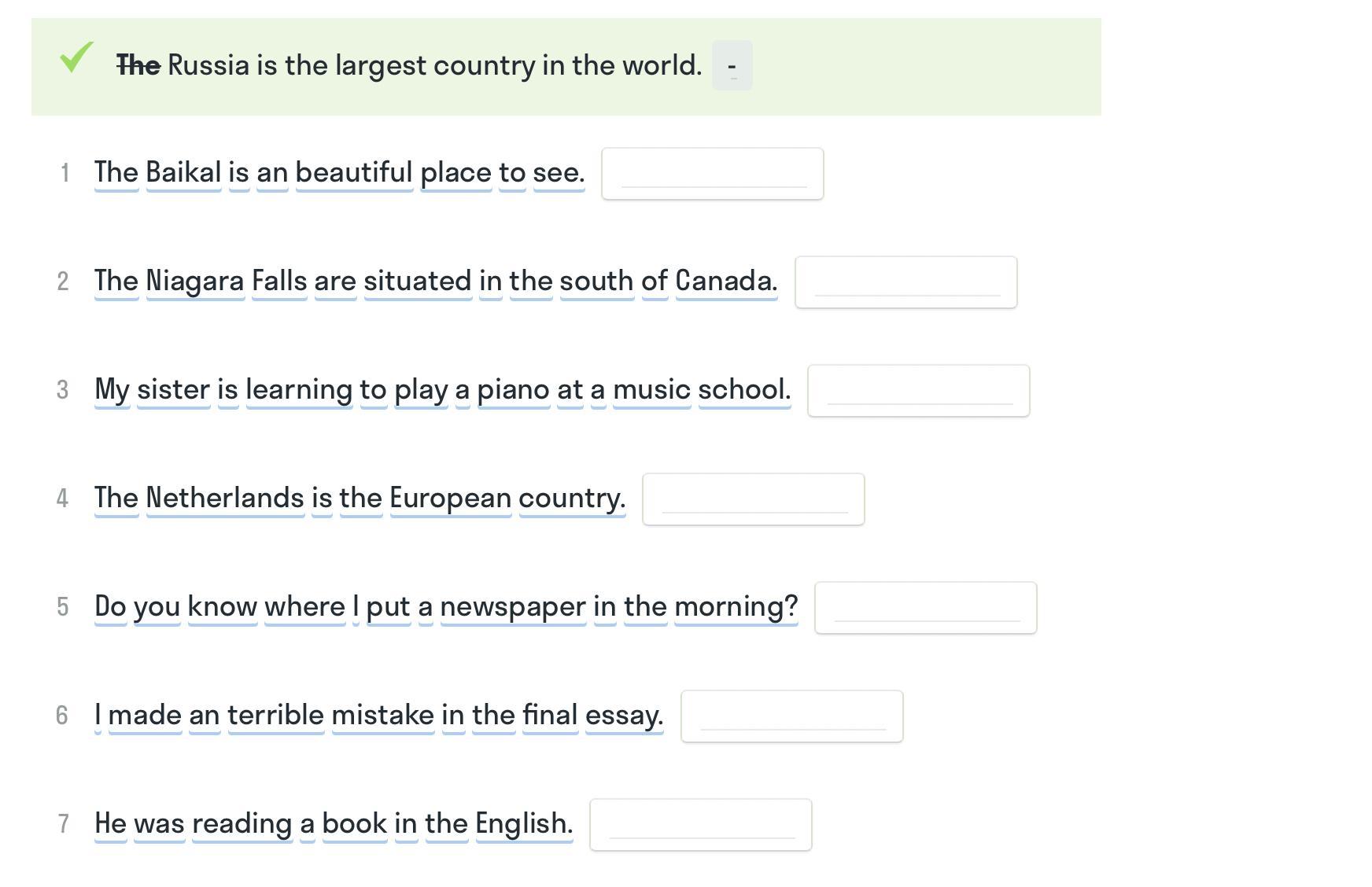Click the answer field for Niagara Falls sentence
This screenshot has height=887, width=1372.
coord(905,282)
